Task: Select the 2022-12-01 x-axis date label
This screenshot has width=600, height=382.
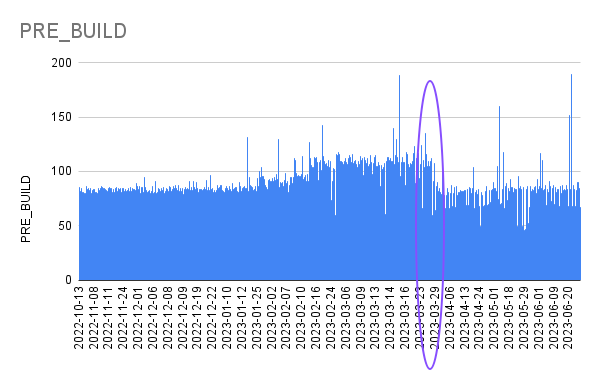Action: 138,318
